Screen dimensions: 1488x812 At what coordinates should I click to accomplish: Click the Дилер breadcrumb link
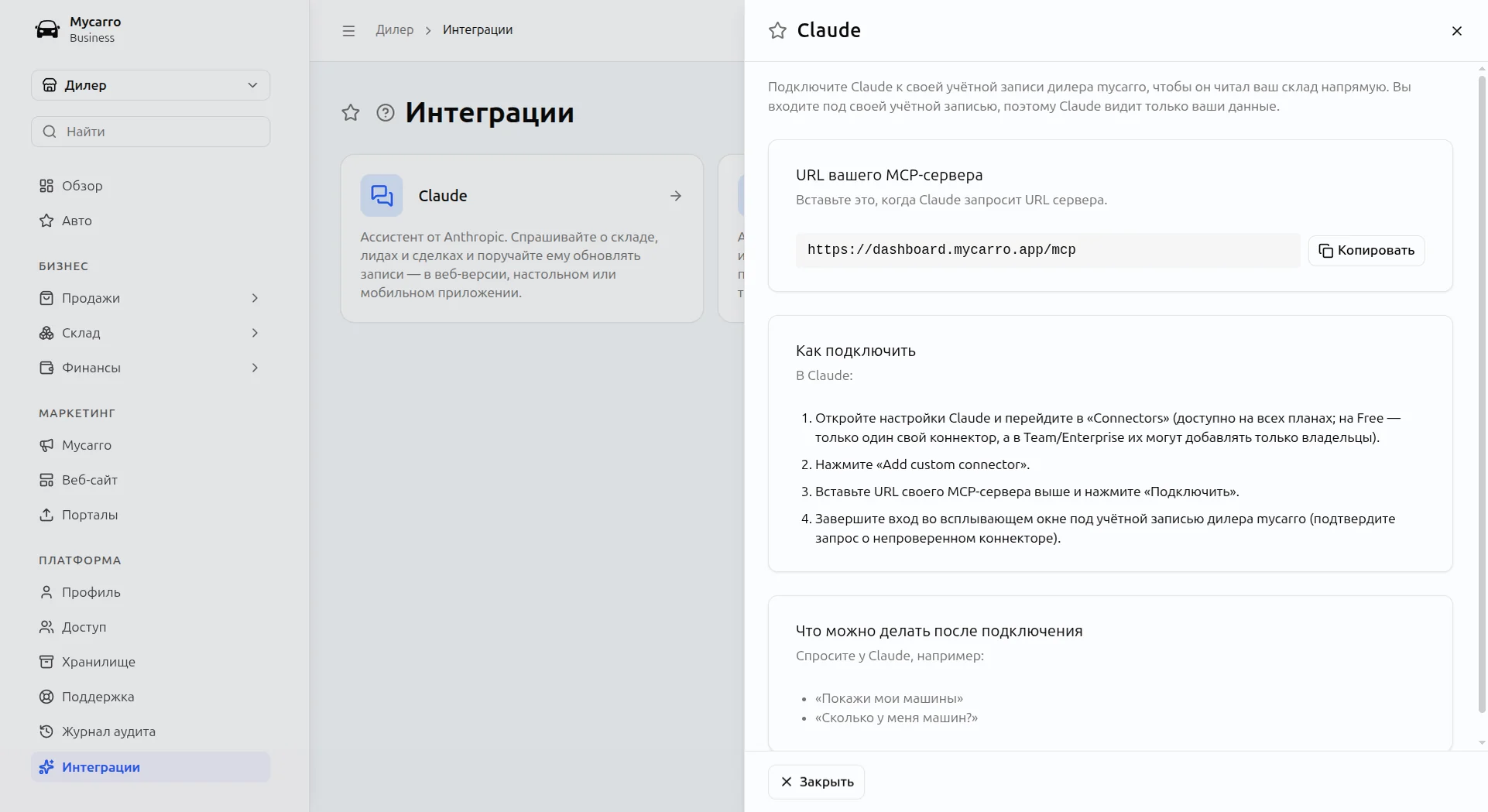pos(395,29)
